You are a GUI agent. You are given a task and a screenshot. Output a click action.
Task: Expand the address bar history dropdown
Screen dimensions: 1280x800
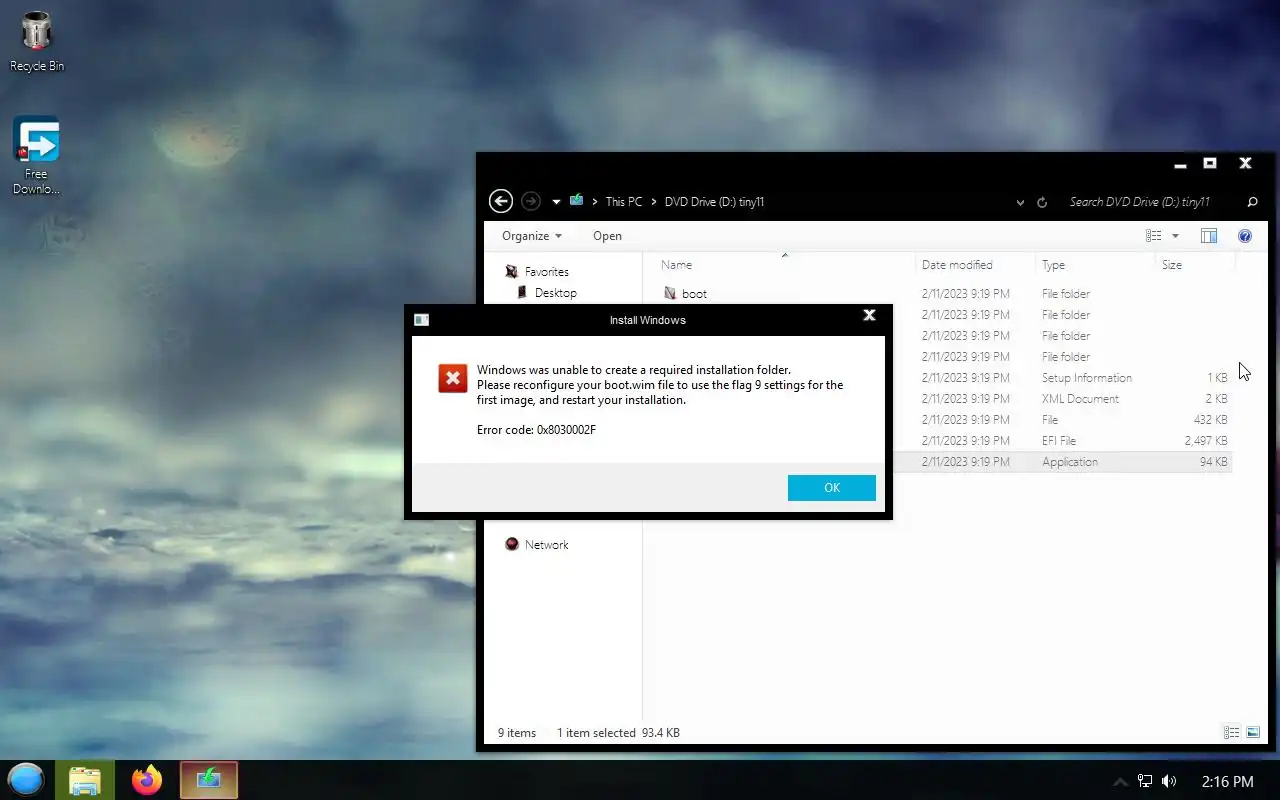(x=1020, y=202)
